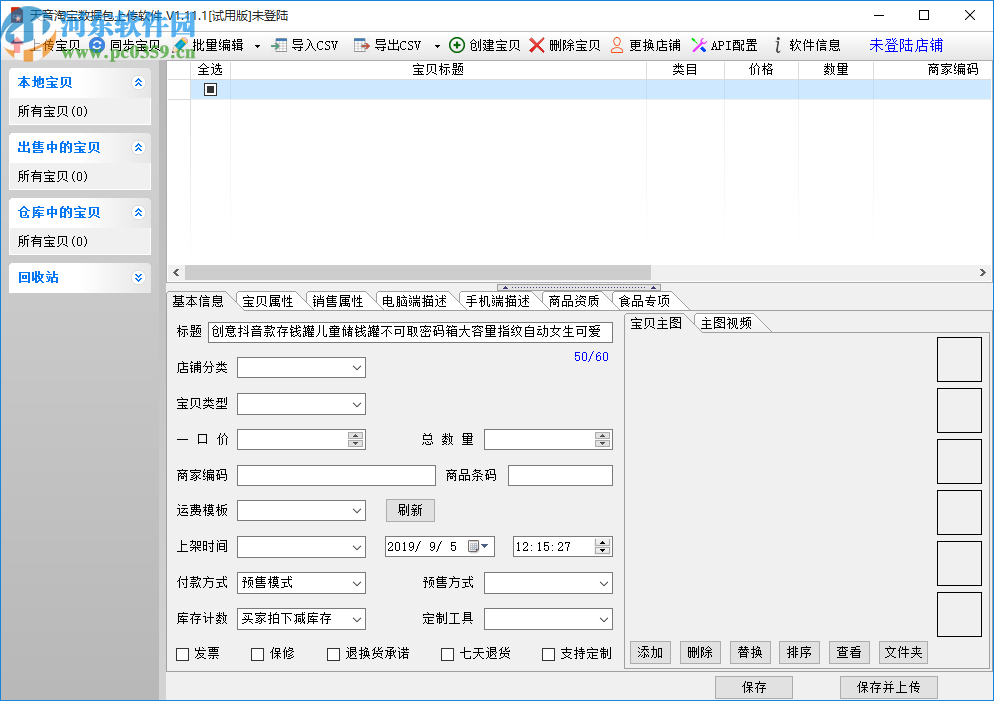Enable the 发票 checkbox
The image size is (994, 701).
(183, 654)
